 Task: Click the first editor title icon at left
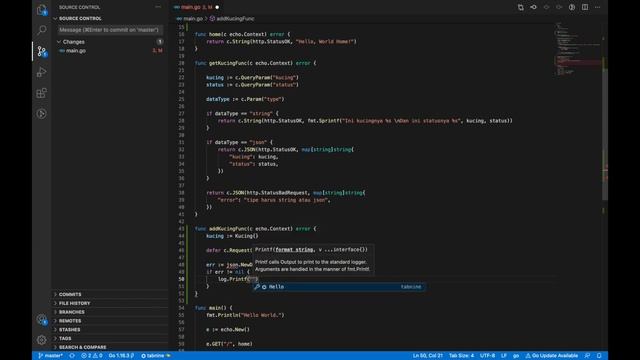pyautogui.click(x=520, y=7)
